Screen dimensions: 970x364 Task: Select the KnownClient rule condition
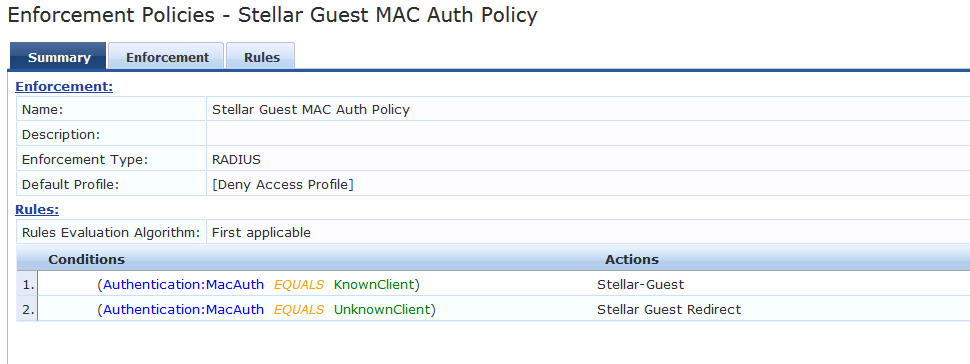259,285
